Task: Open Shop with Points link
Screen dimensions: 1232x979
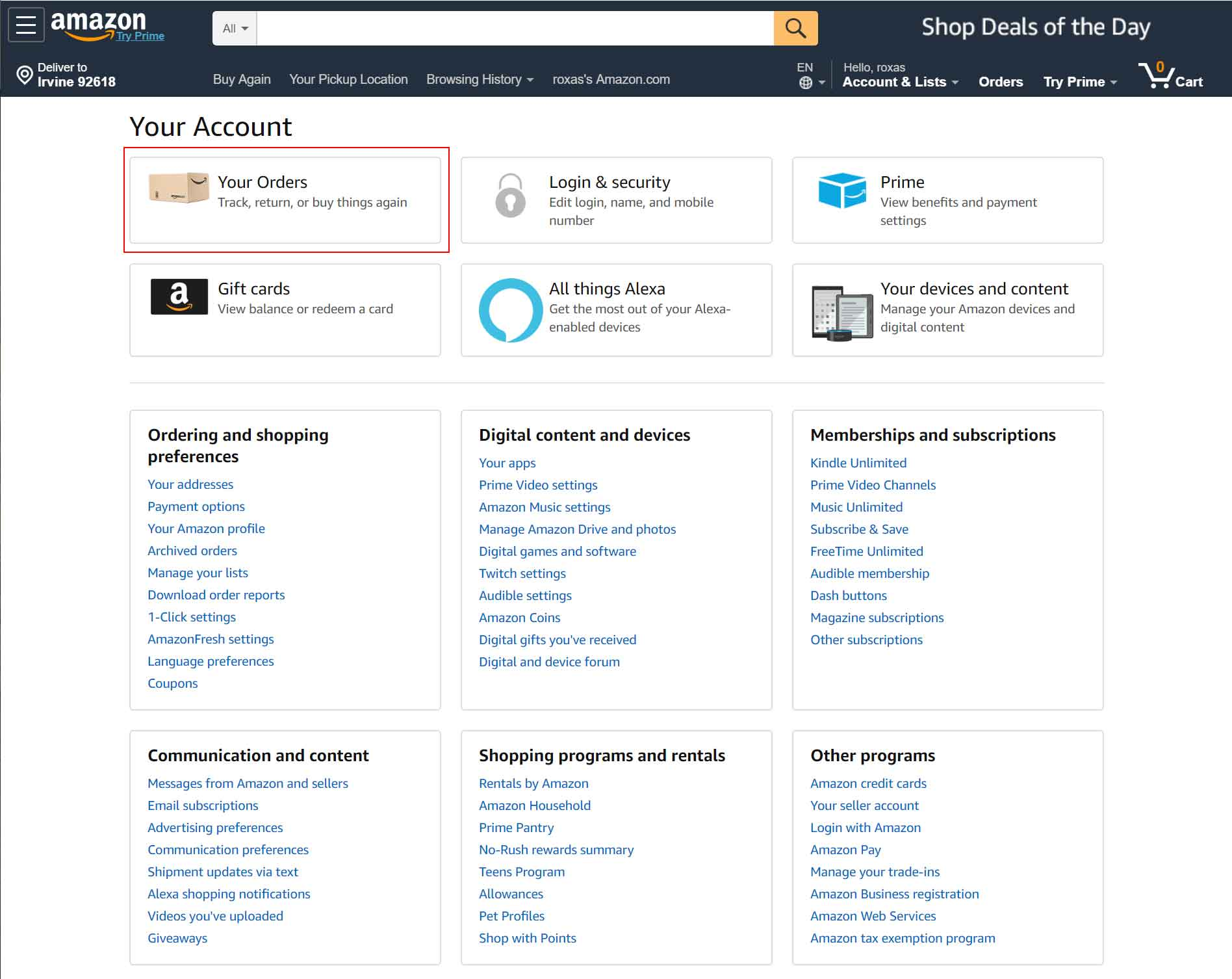Action: tap(528, 938)
